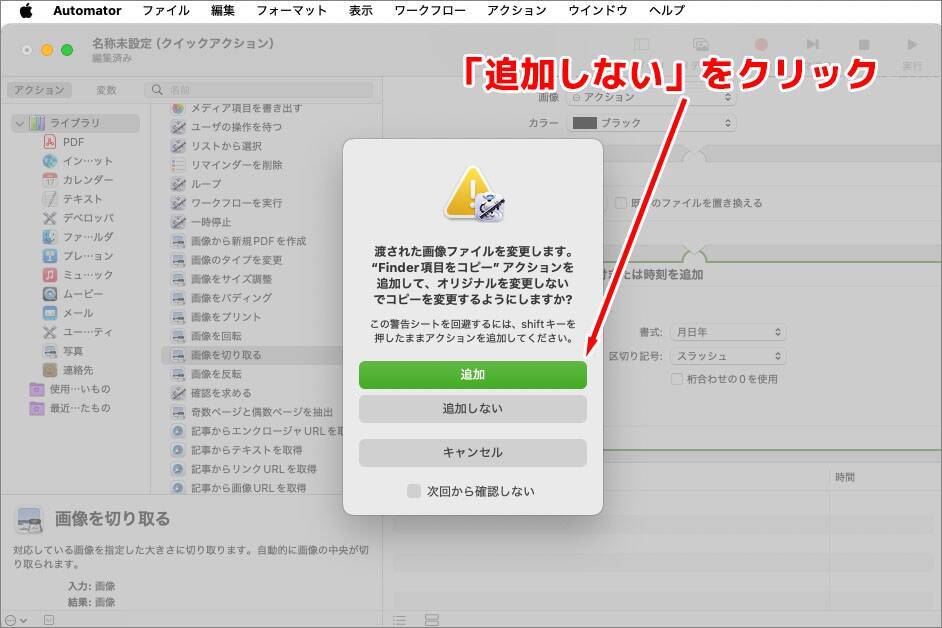Open the Automator menu
This screenshot has width=942, height=628.
pyautogui.click(x=87, y=10)
